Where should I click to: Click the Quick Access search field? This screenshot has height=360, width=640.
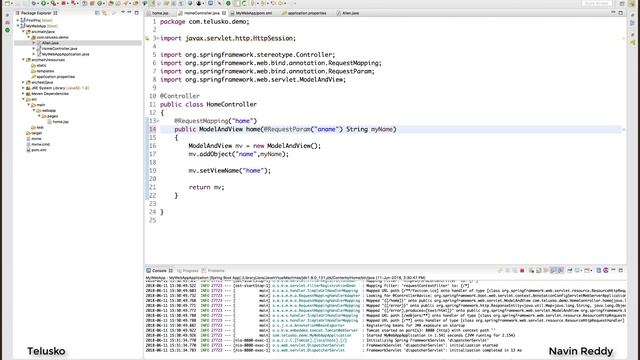[596, 3]
